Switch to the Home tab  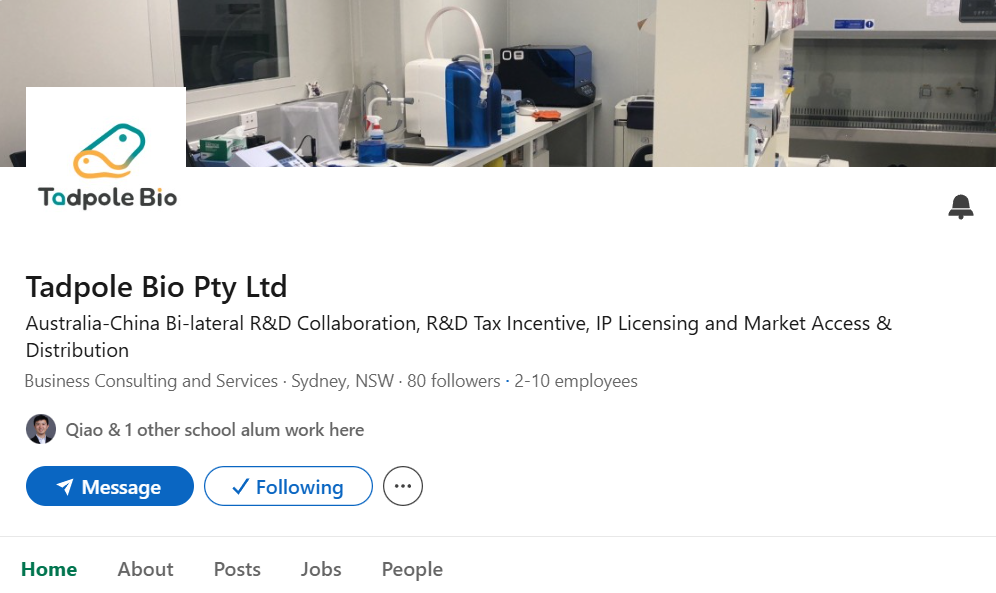49,569
